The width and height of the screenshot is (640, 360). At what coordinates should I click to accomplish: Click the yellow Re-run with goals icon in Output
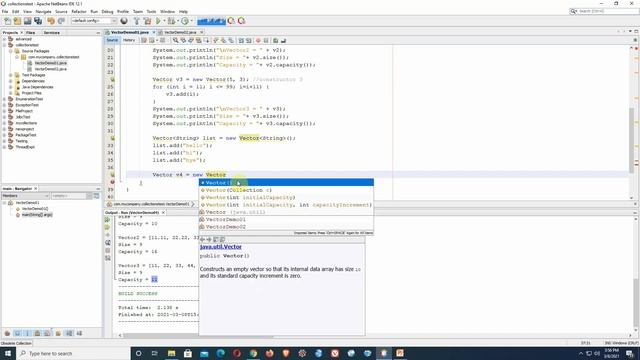tap(108, 227)
